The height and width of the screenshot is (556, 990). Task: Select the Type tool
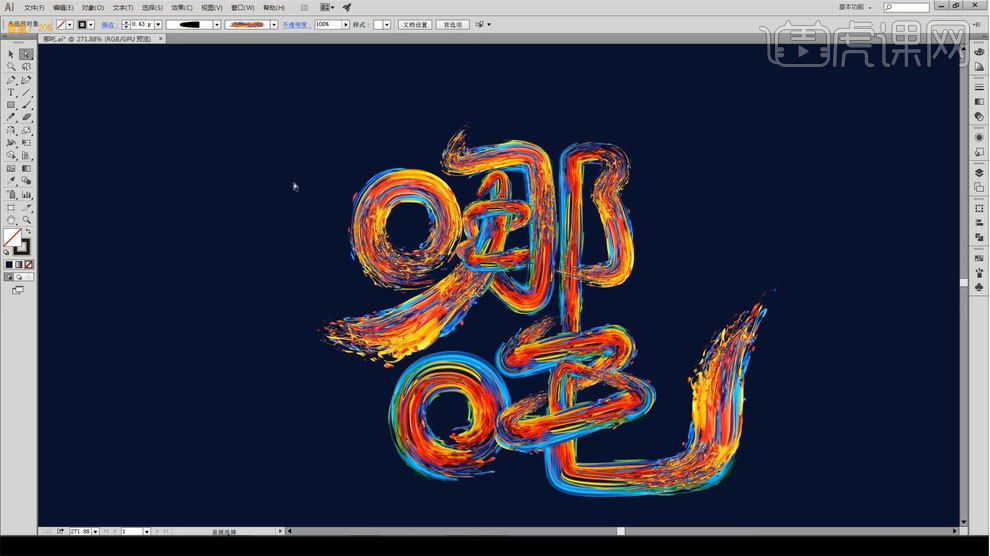[x=11, y=93]
